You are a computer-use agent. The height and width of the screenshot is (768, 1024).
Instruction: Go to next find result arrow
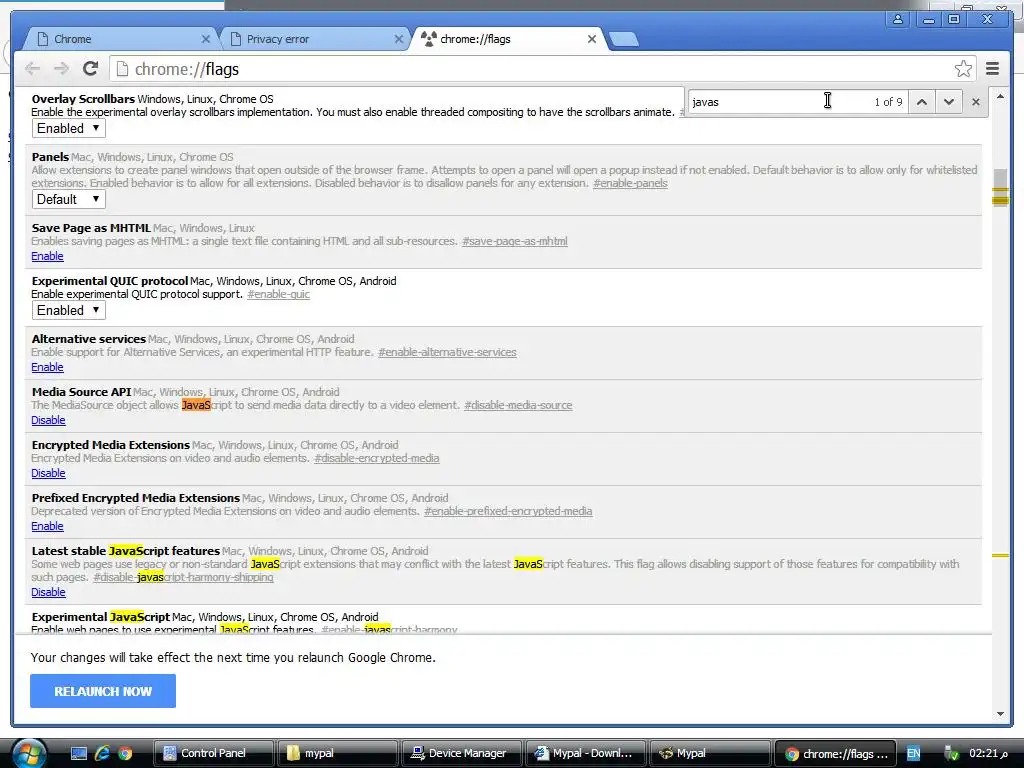[x=949, y=102]
